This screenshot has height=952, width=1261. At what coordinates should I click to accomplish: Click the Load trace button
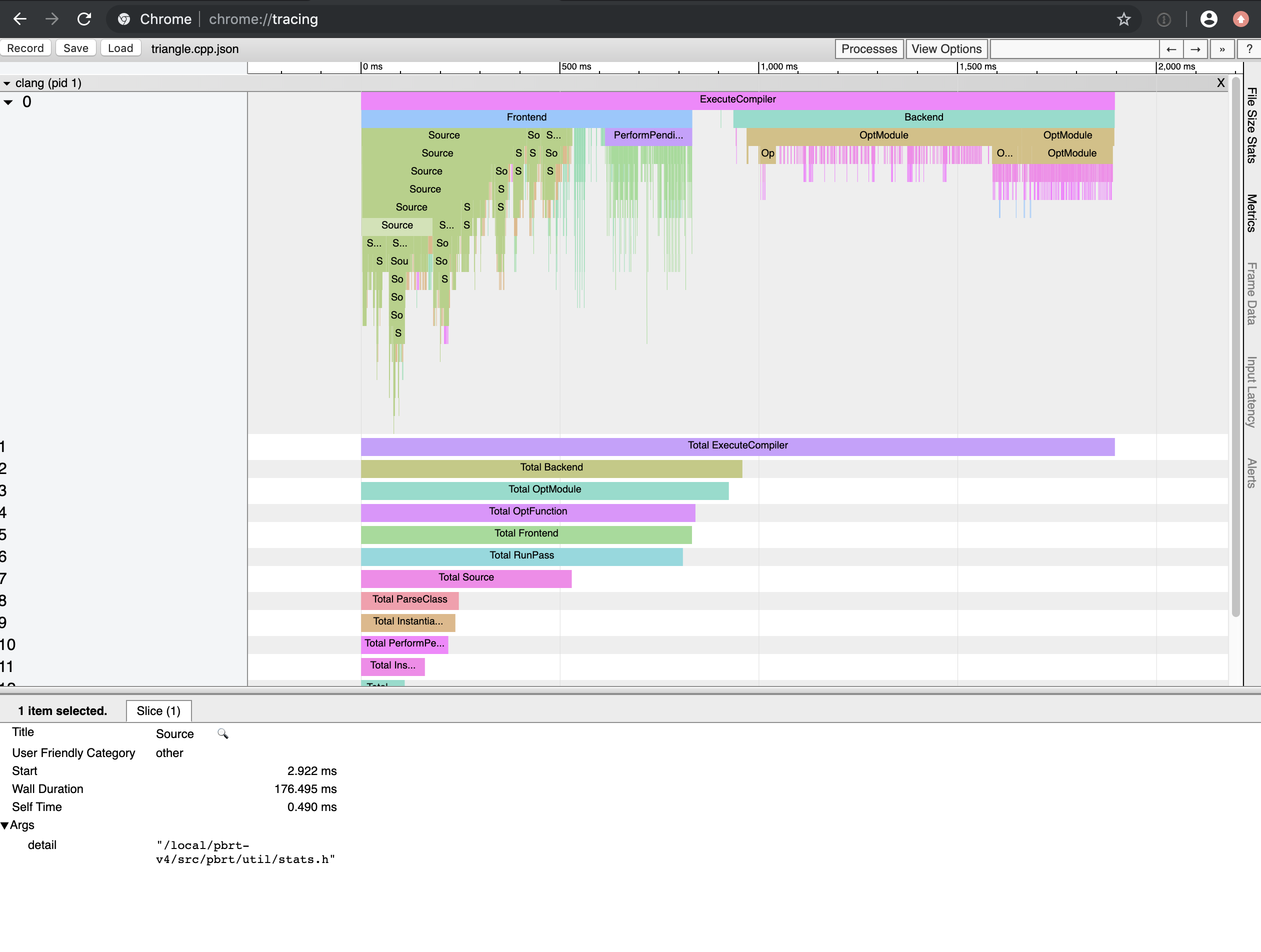point(120,48)
